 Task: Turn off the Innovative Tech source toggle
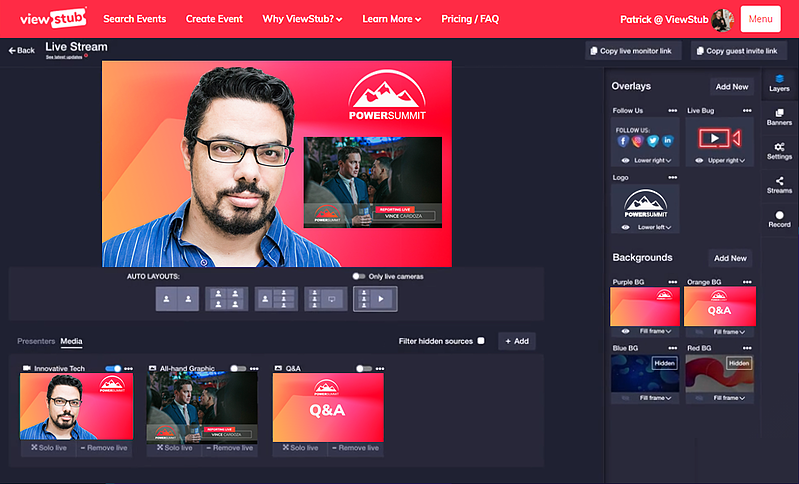click(113, 368)
